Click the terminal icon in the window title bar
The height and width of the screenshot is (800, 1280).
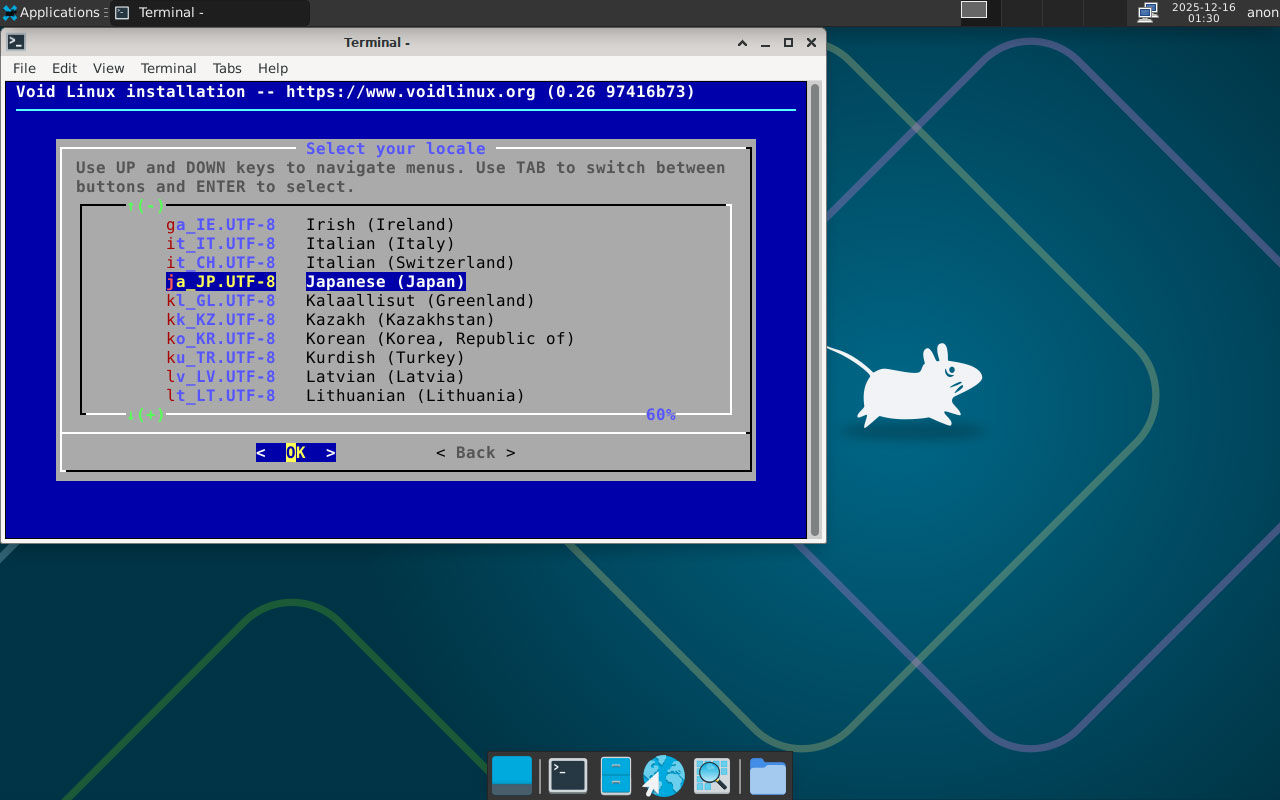click(x=16, y=42)
